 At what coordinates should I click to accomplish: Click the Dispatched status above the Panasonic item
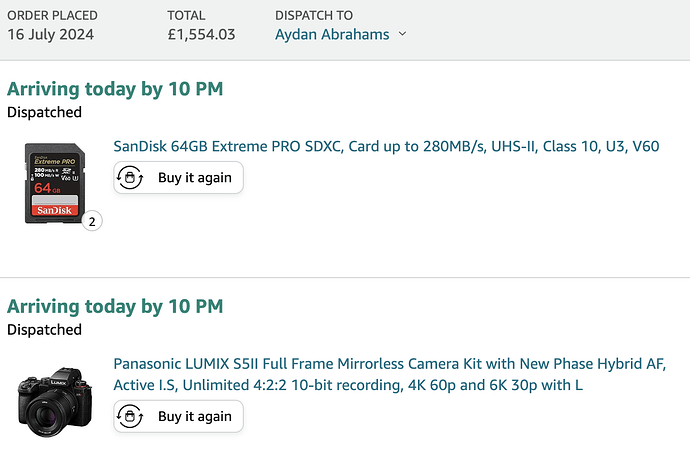tap(44, 330)
